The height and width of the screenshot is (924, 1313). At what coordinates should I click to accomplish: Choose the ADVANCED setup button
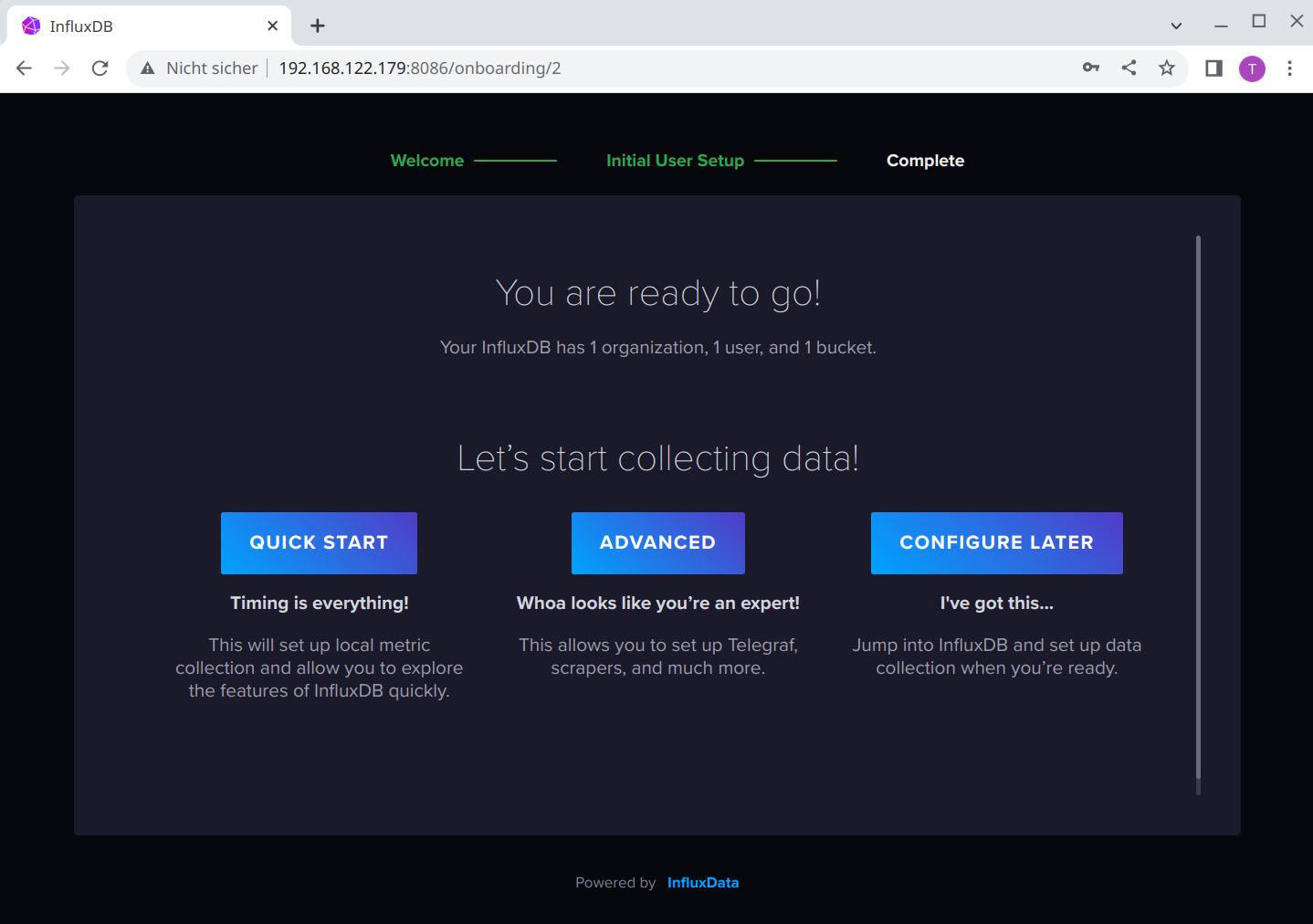[x=658, y=543]
